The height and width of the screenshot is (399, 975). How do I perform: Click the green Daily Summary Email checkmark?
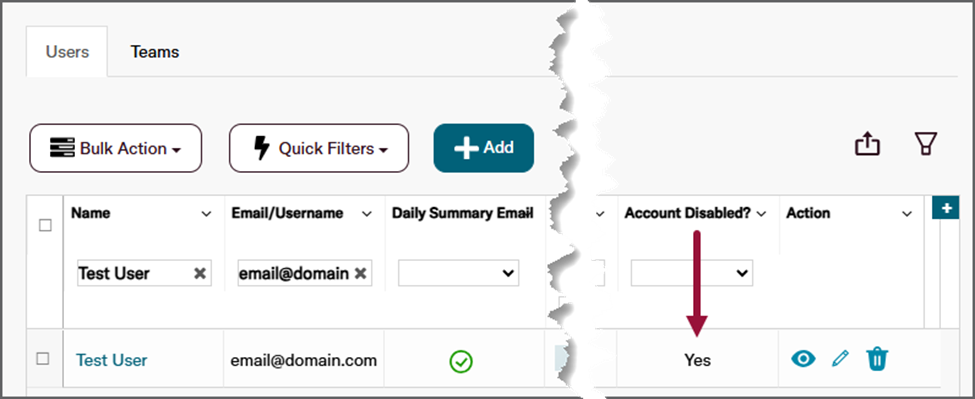tap(461, 360)
